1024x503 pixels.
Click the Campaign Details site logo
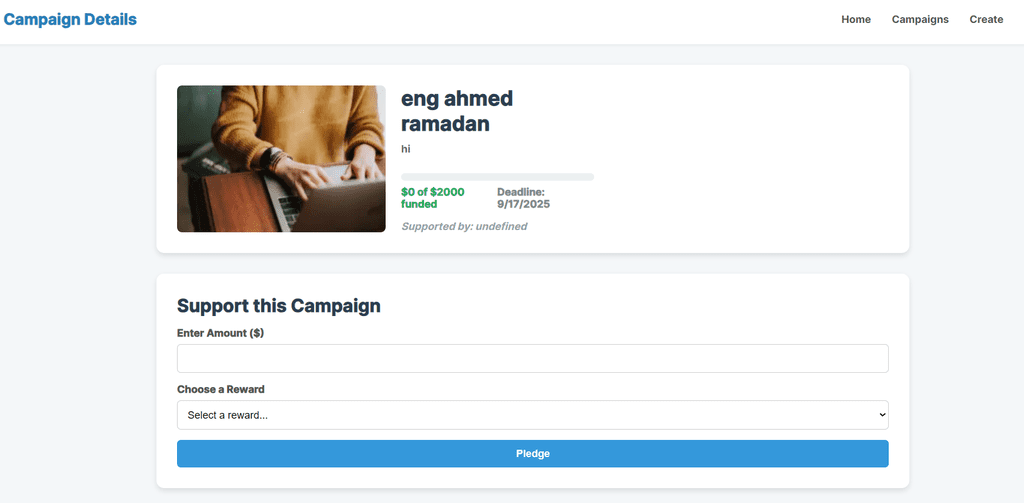pyautogui.click(x=70, y=19)
